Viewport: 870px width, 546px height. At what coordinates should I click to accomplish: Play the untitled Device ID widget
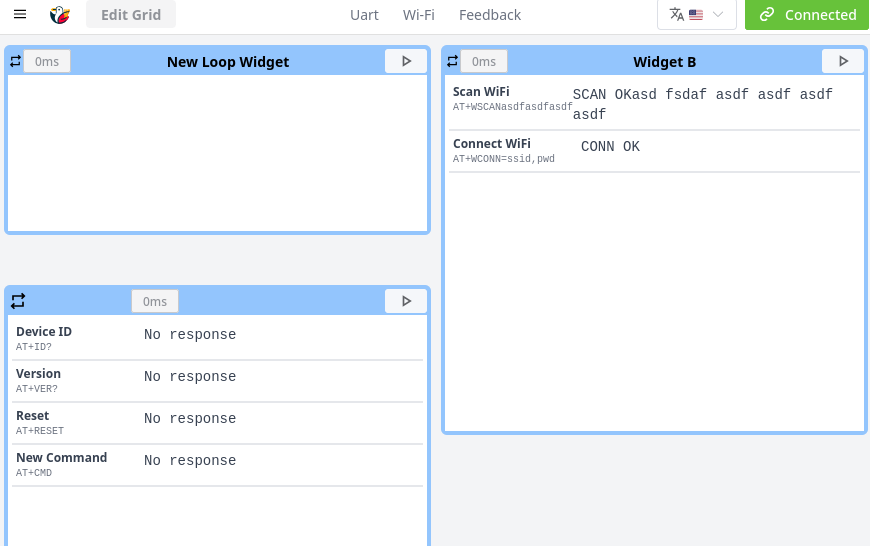coord(406,301)
